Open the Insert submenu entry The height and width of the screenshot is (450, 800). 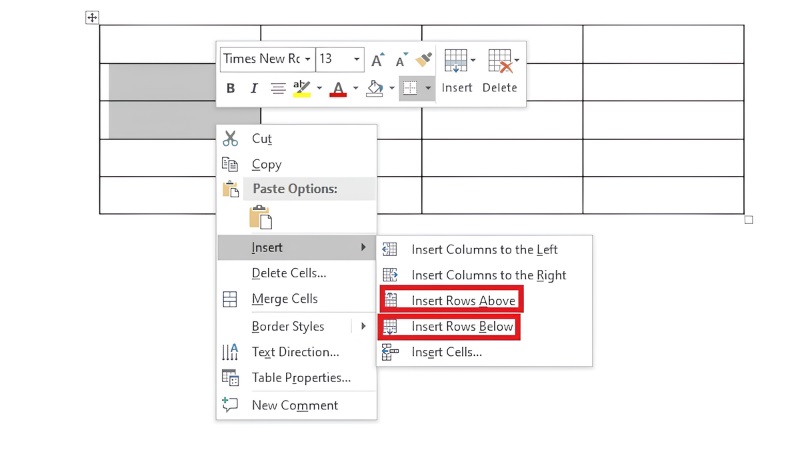297,247
